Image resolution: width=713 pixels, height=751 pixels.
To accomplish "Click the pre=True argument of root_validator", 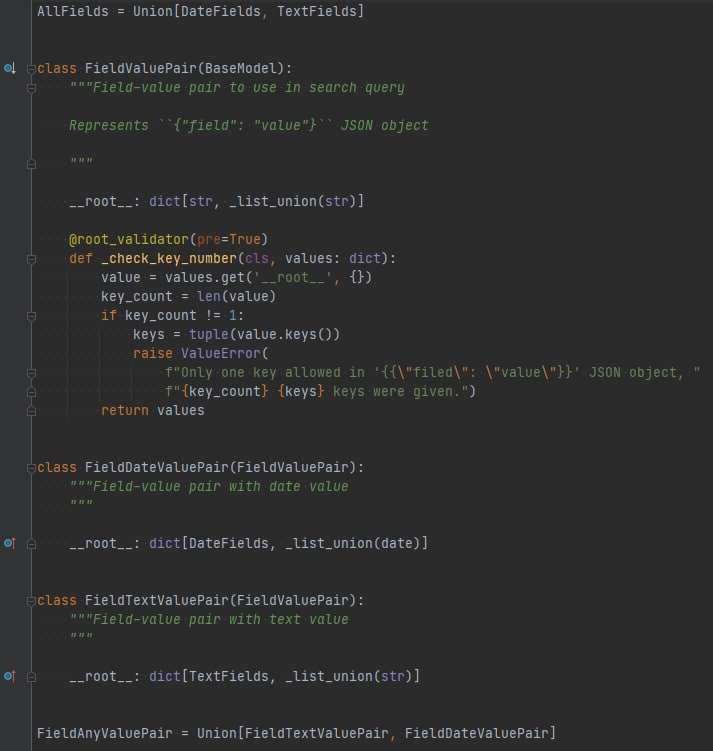I will [x=229, y=239].
